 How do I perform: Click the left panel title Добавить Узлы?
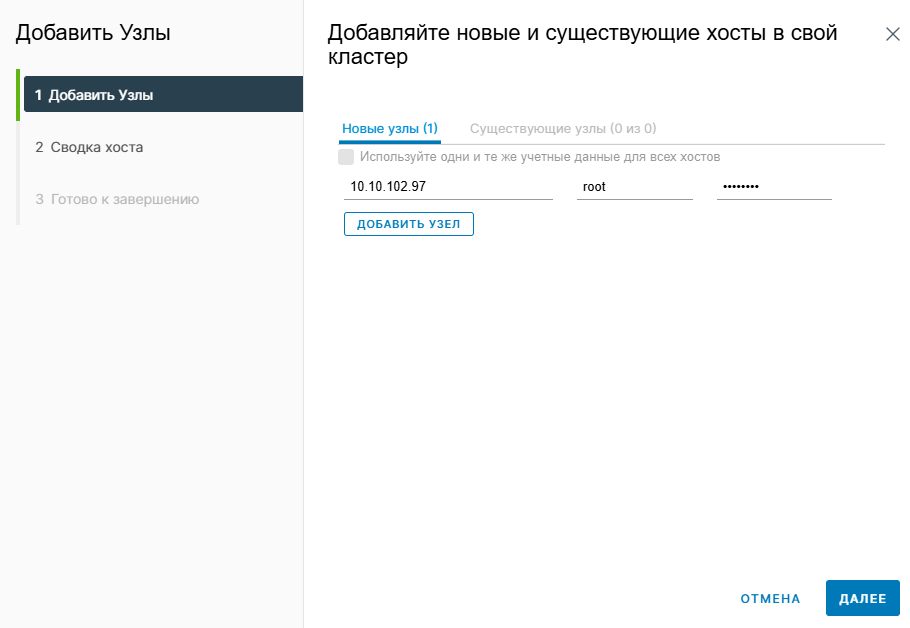pos(93,33)
